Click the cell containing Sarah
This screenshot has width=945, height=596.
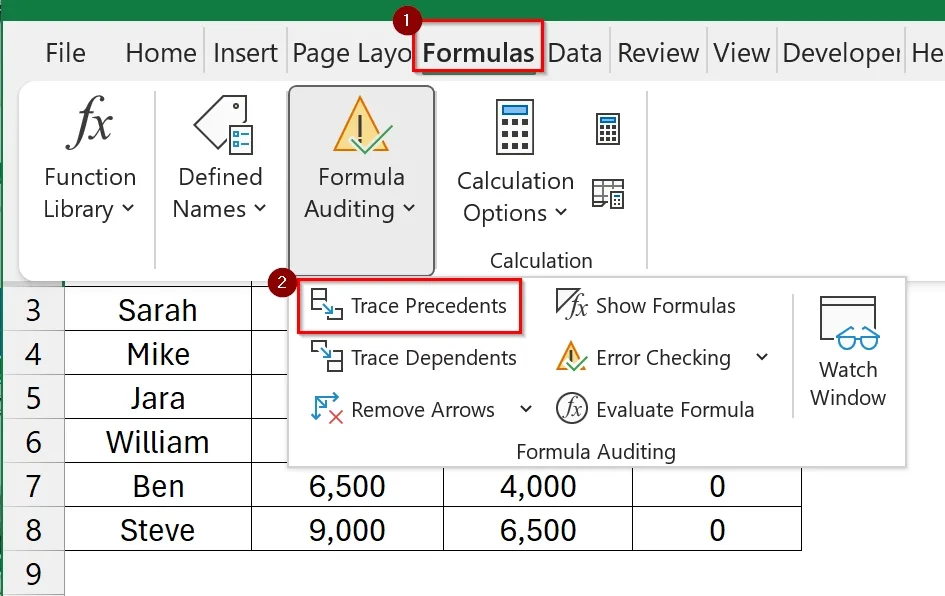point(158,309)
